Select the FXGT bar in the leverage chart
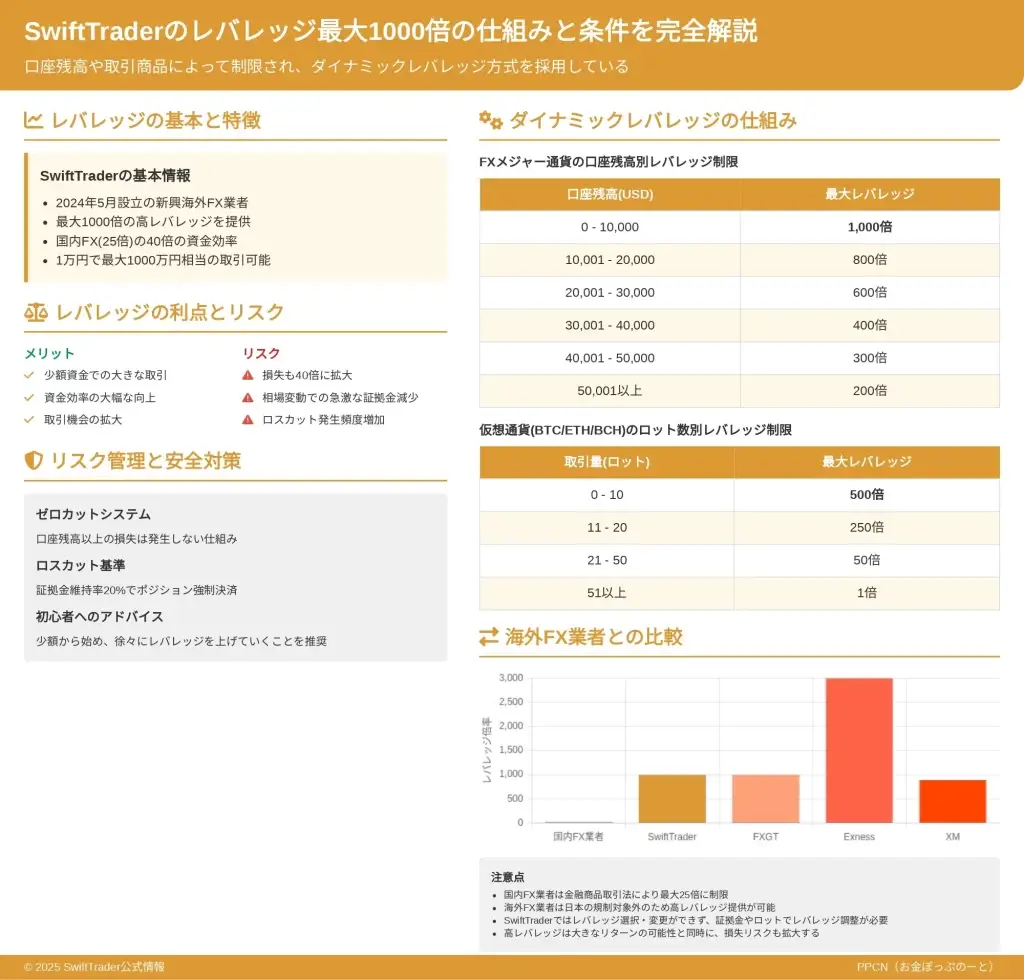1024x980 pixels. (x=765, y=798)
